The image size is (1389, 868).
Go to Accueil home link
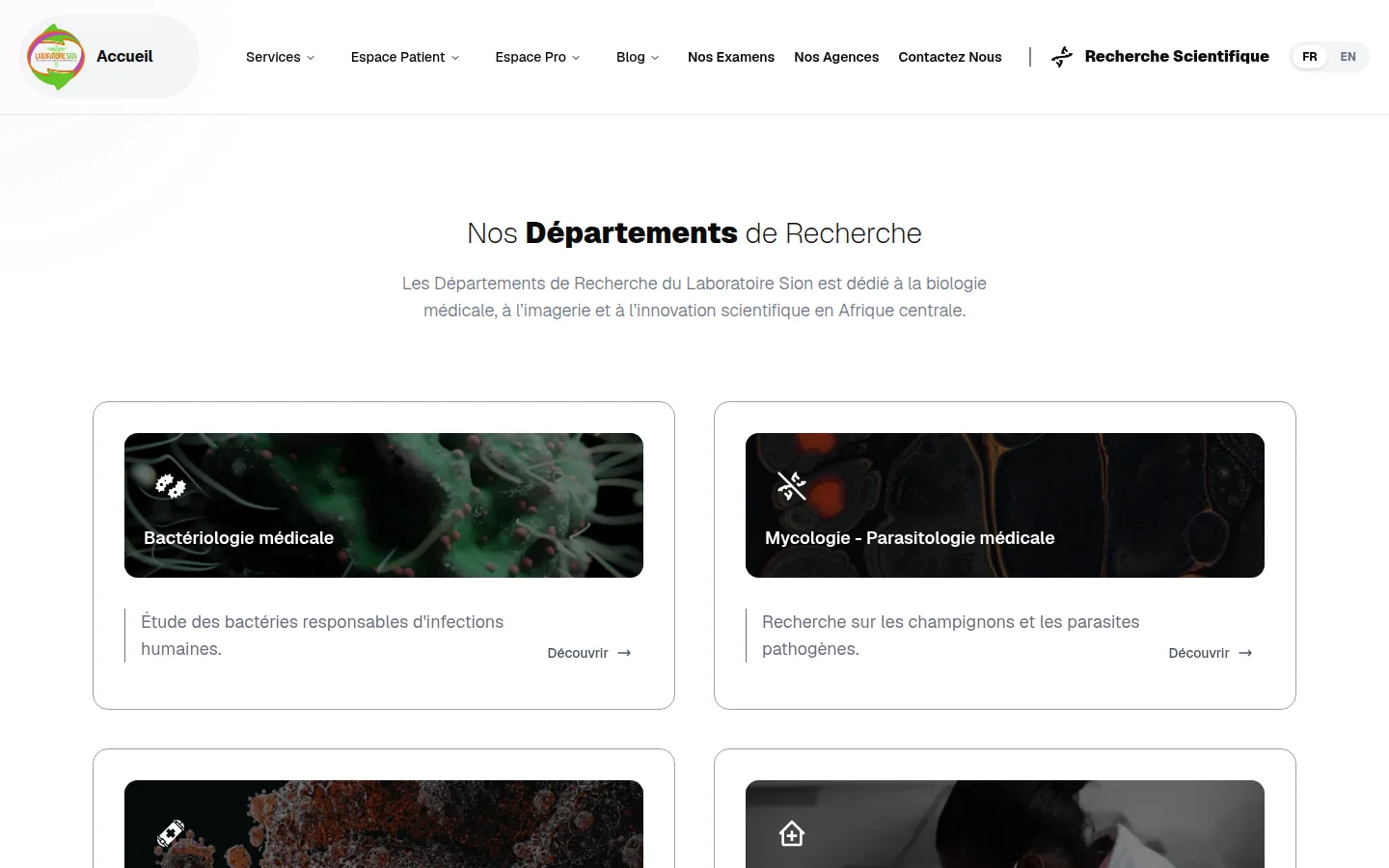click(124, 57)
